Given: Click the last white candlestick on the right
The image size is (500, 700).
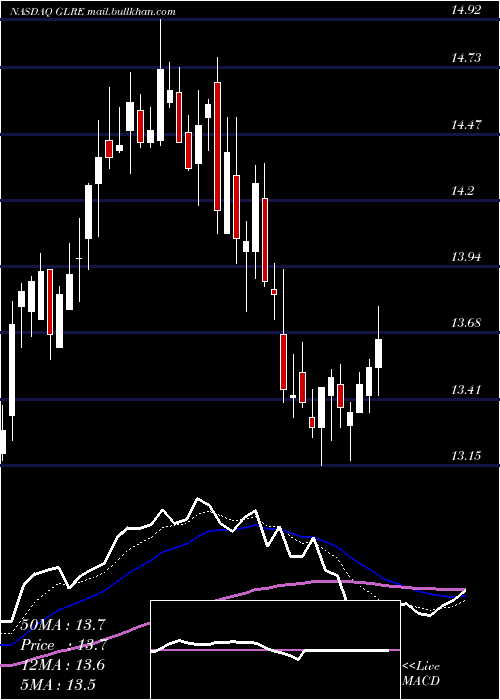Looking at the screenshot, I should 379,351.
